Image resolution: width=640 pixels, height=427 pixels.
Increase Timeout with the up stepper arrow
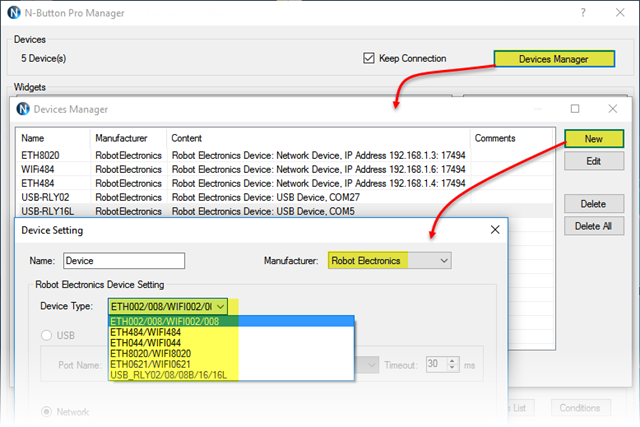(452, 360)
